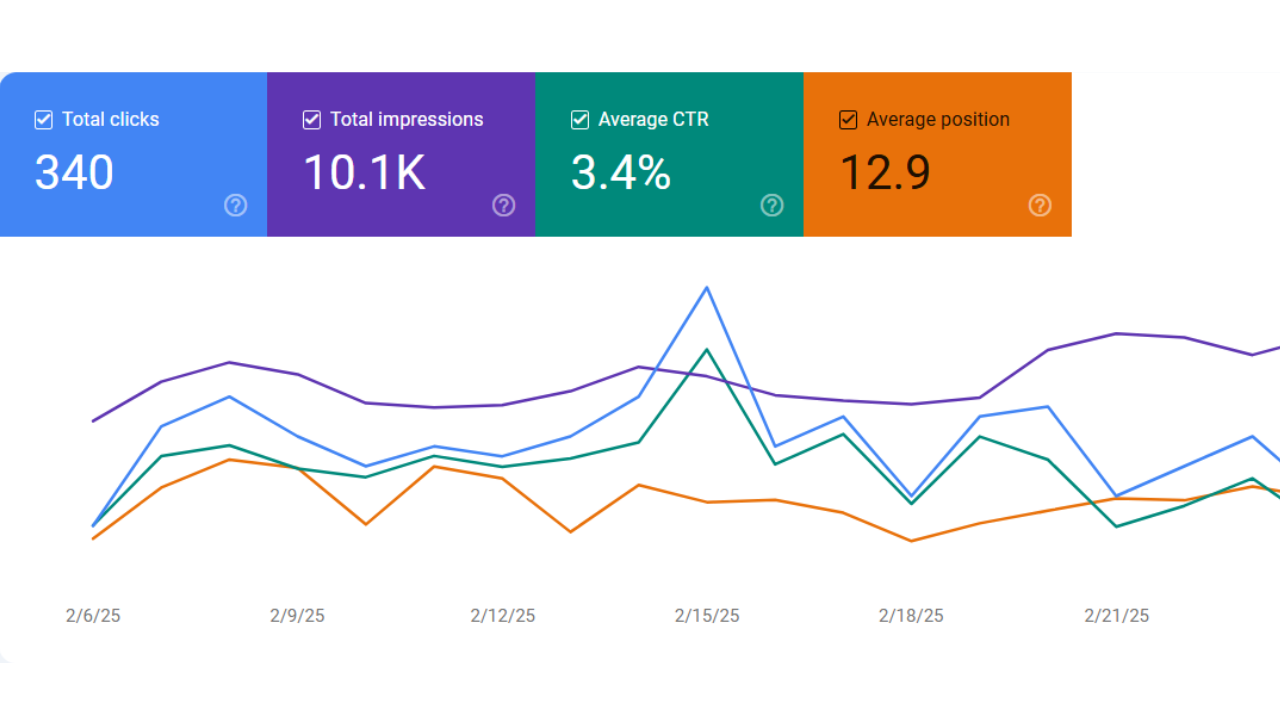Open the help icon on Average position card

click(x=1039, y=205)
